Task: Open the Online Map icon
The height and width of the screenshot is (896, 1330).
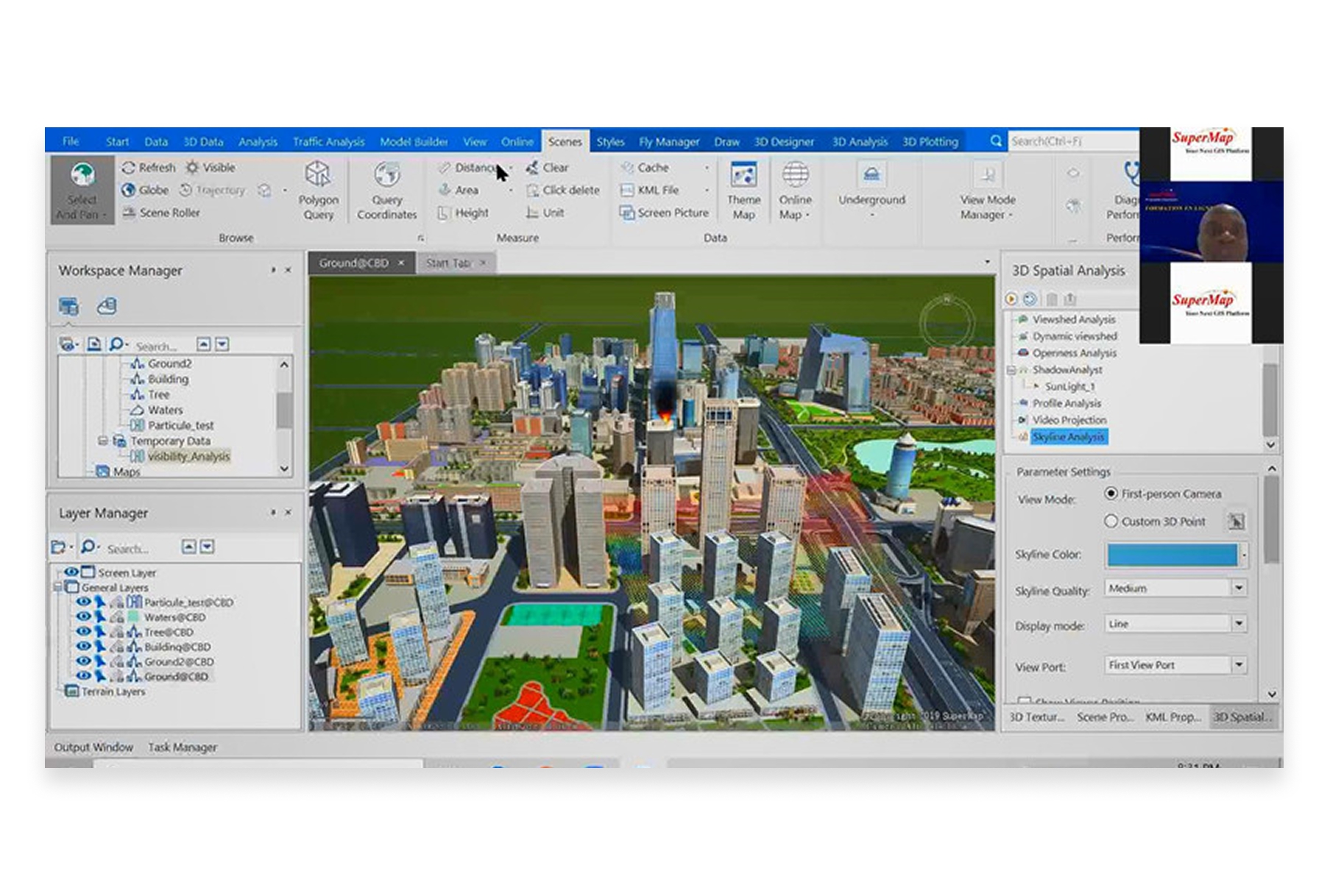Action: point(795,176)
